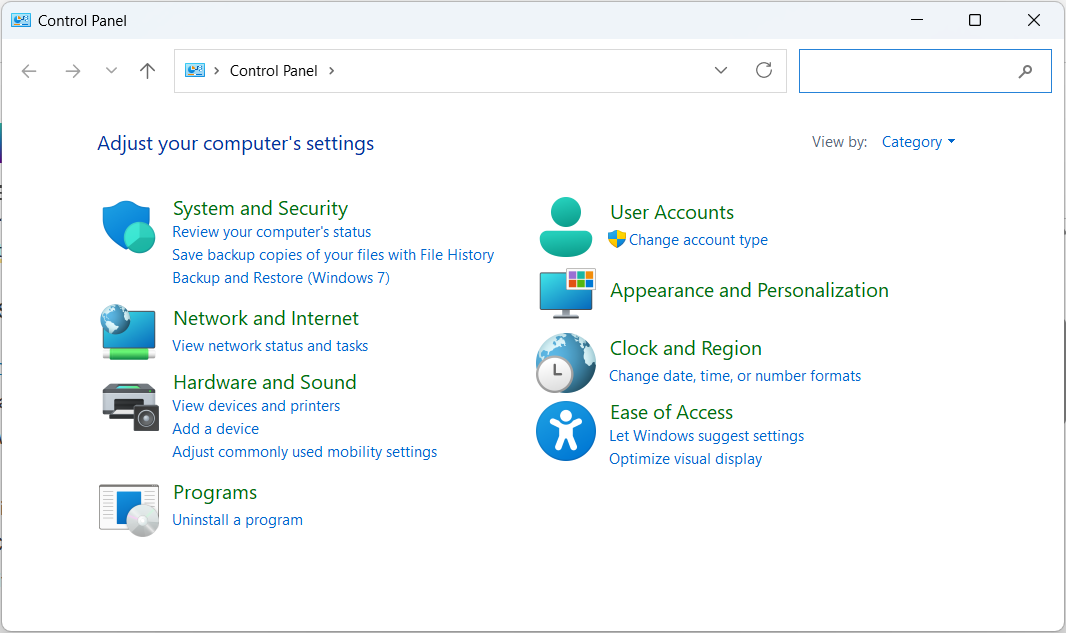The height and width of the screenshot is (633, 1066).
Task: Open Programs heading
Action: click(215, 492)
